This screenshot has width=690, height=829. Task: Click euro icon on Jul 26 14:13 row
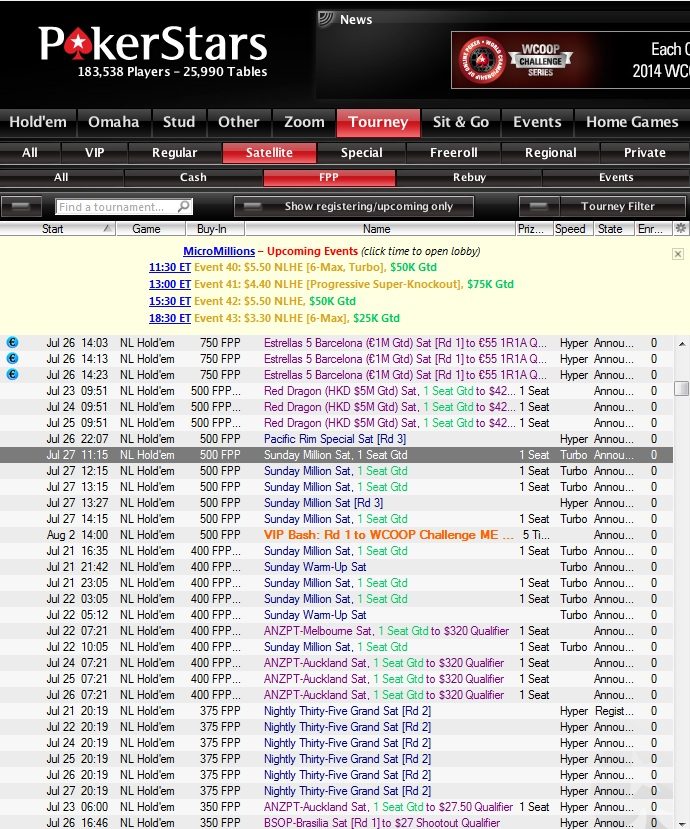pyautogui.click(x=12, y=358)
